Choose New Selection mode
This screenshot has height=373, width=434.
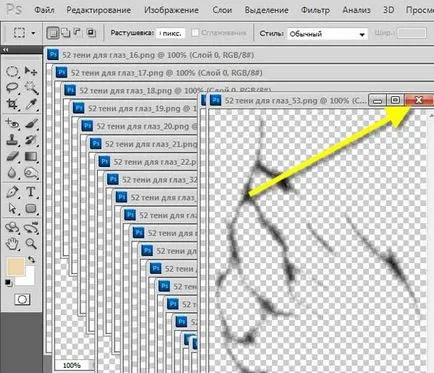click(x=53, y=33)
